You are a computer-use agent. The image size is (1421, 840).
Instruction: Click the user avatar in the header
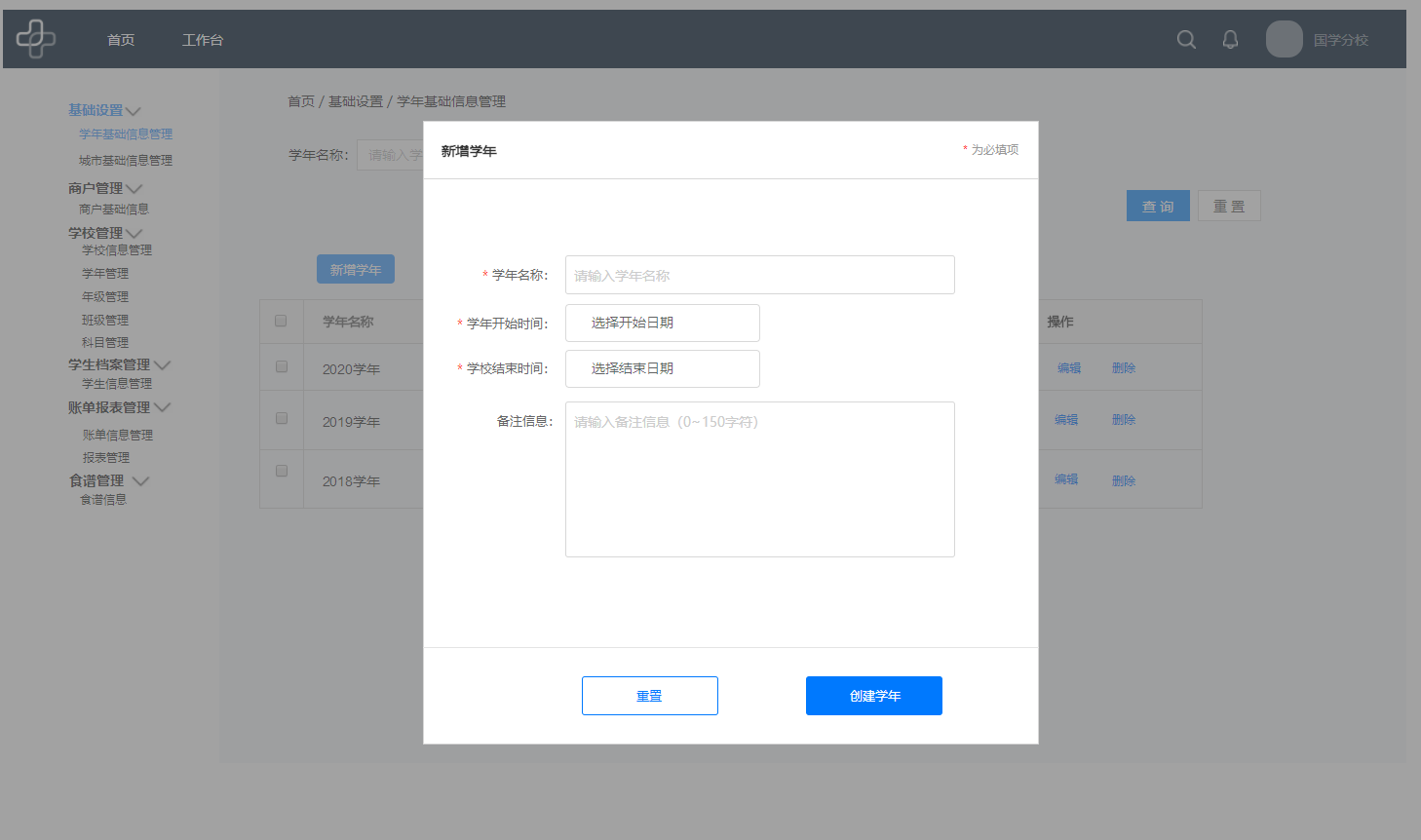[x=1284, y=39]
